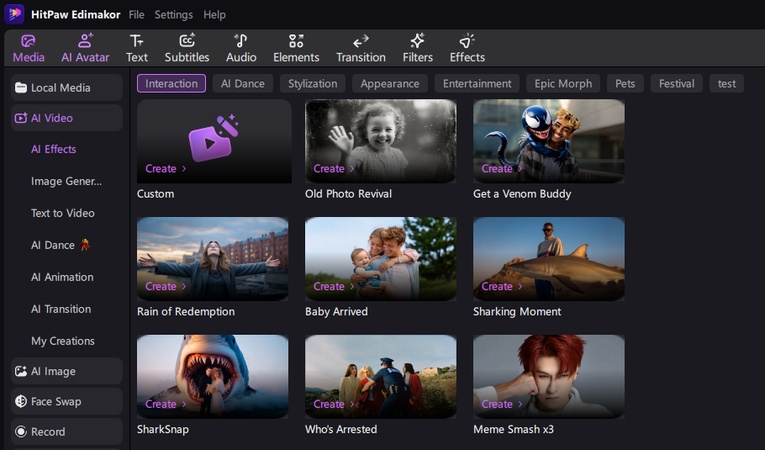765x450 pixels.
Task: Open the Elements toolbar icon
Action: pyautogui.click(x=296, y=41)
